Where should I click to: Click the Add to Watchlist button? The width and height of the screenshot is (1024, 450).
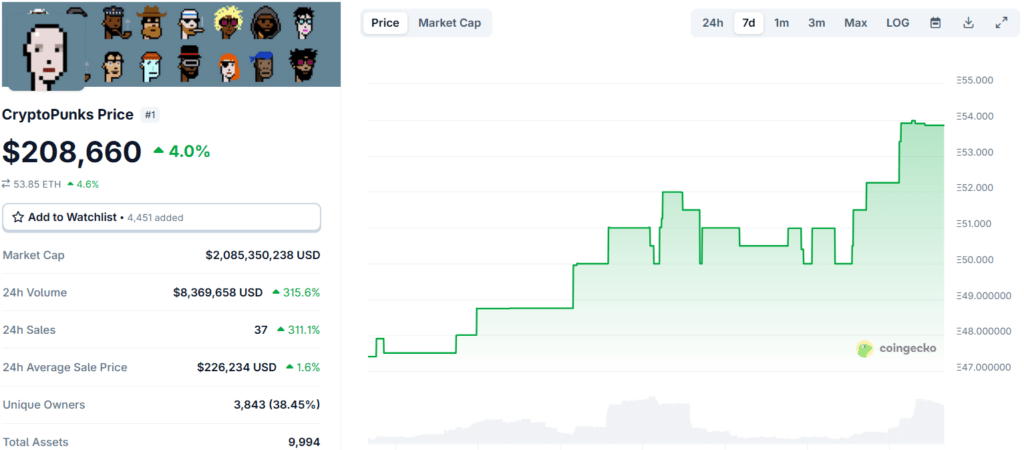[x=161, y=217]
